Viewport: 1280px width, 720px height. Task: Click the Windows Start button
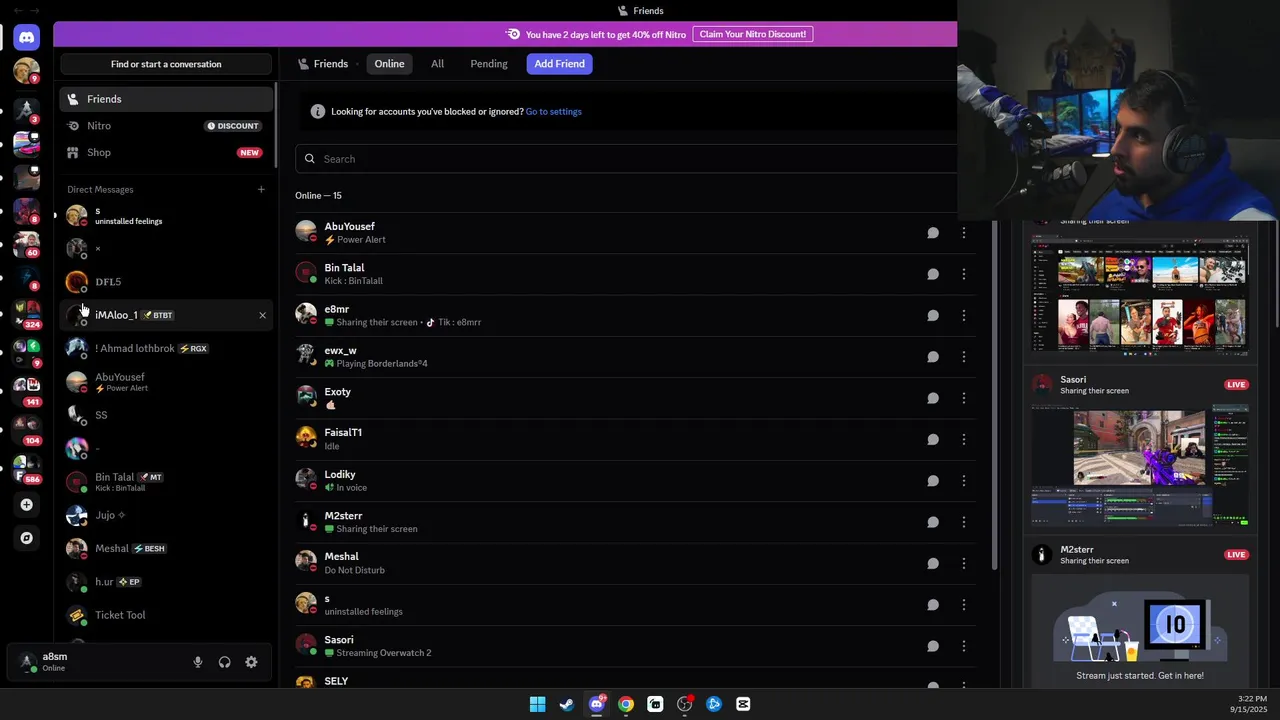[x=537, y=704]
